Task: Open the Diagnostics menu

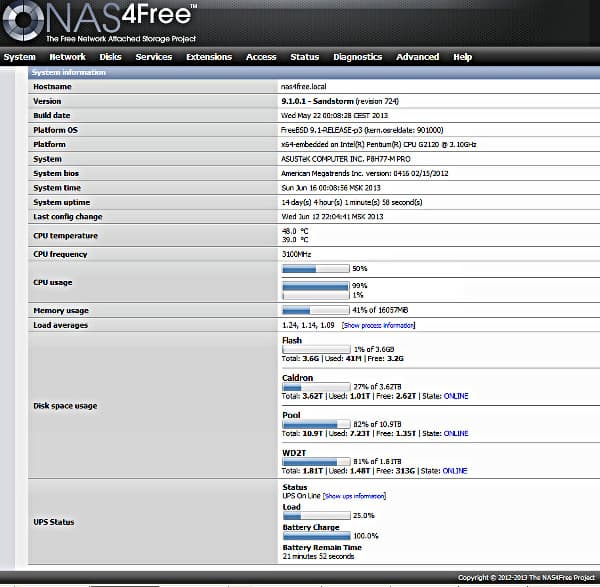Action: tap(357, 57)
